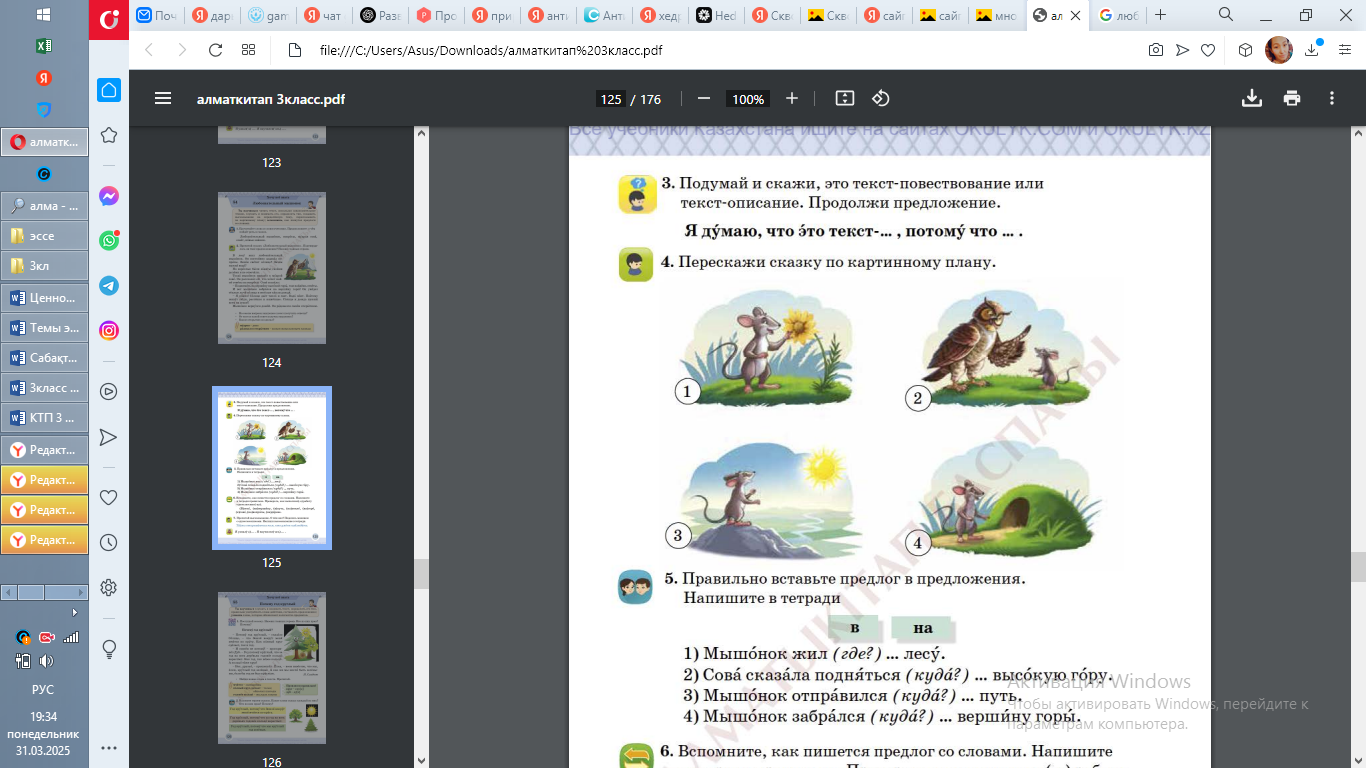This screenshot has width=1366, height=768.
Task: Open Messenger in the Opera sidebar
Action: coord(109,196)
